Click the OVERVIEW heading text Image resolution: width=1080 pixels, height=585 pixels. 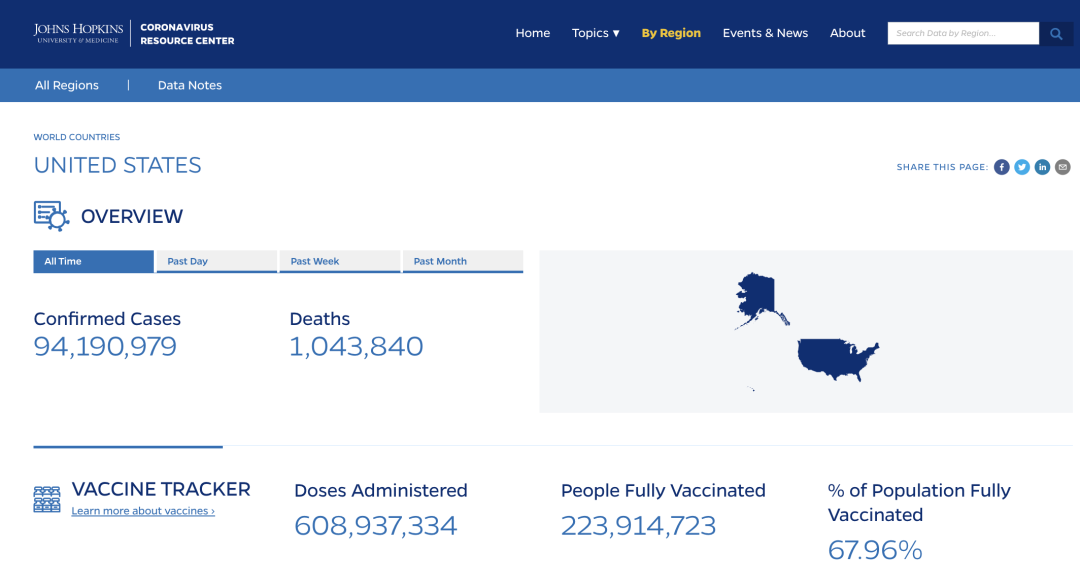(x=132, y=216)
